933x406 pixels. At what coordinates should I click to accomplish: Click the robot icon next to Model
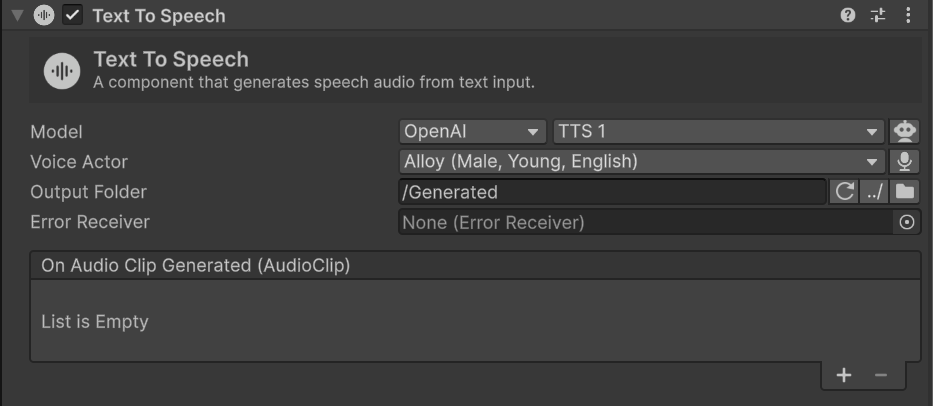tap(905, 132)
